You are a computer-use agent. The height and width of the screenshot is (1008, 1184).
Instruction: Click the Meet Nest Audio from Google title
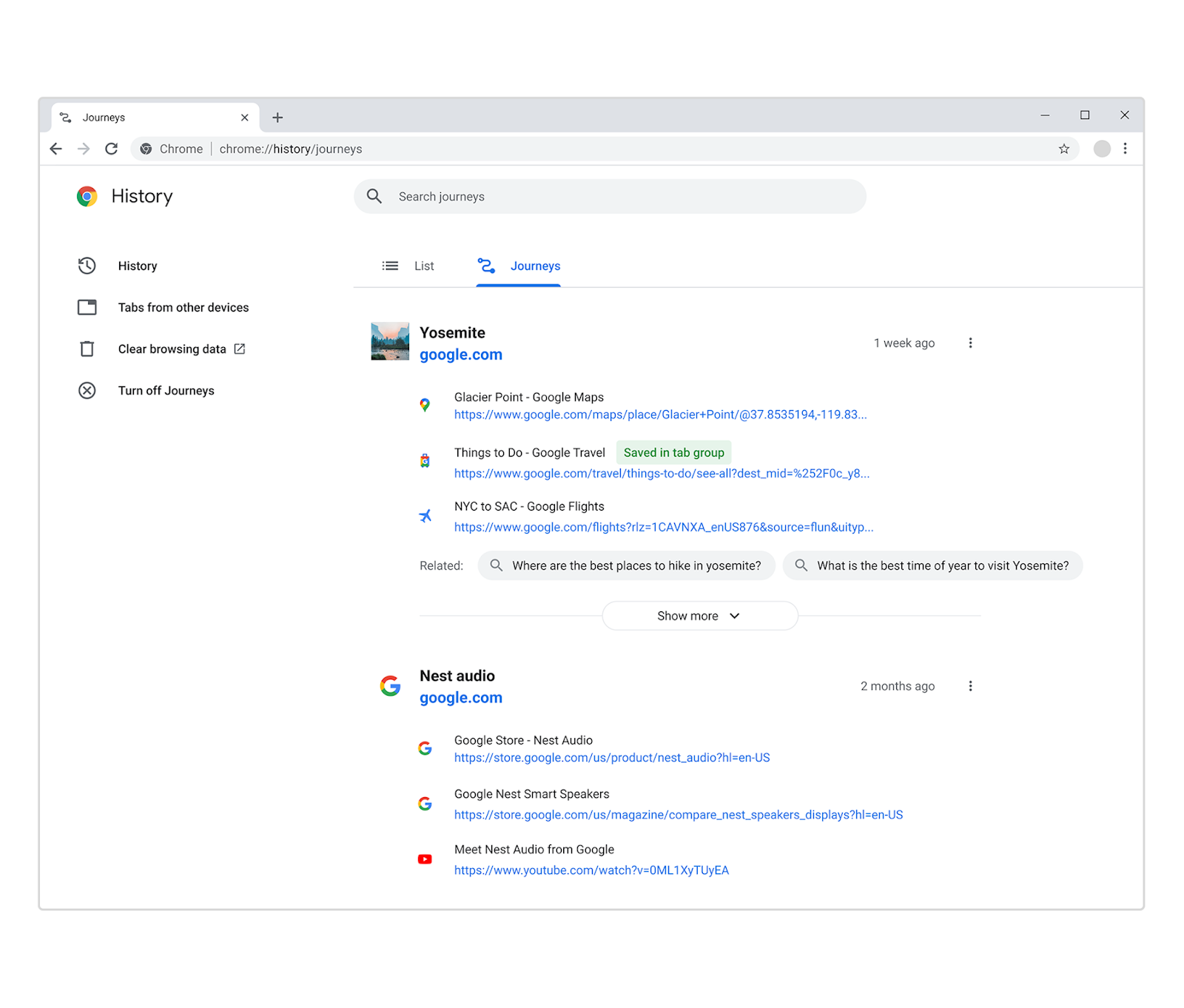click(534, 850)
